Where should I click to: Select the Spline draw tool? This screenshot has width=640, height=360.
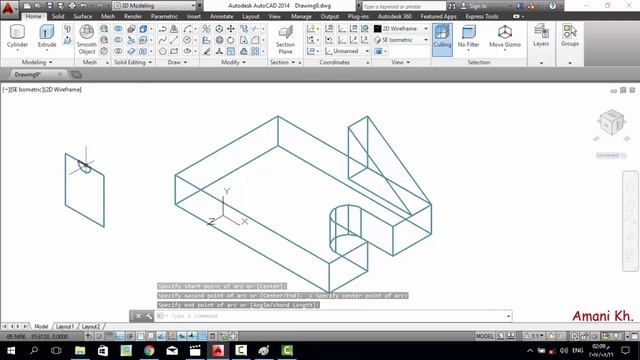pos(162,40)
